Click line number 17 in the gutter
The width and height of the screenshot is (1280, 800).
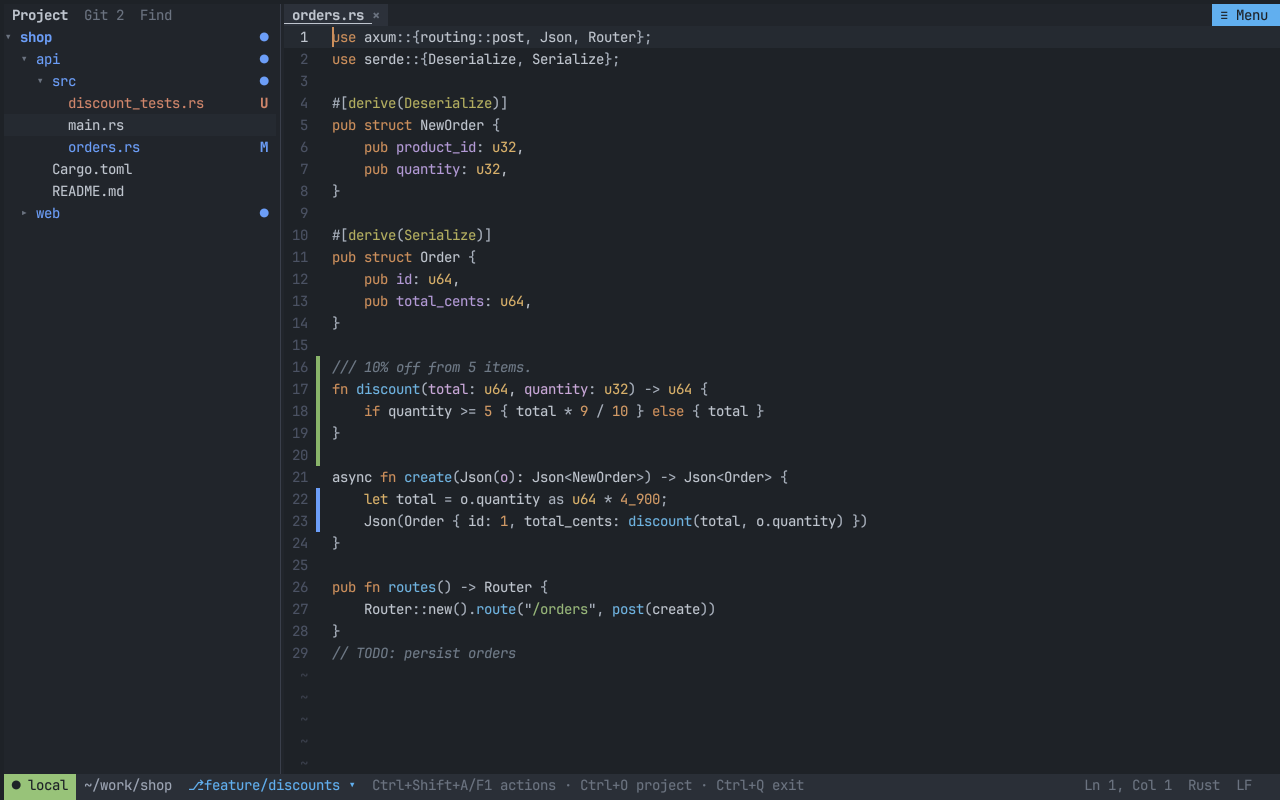click(300, 389)
